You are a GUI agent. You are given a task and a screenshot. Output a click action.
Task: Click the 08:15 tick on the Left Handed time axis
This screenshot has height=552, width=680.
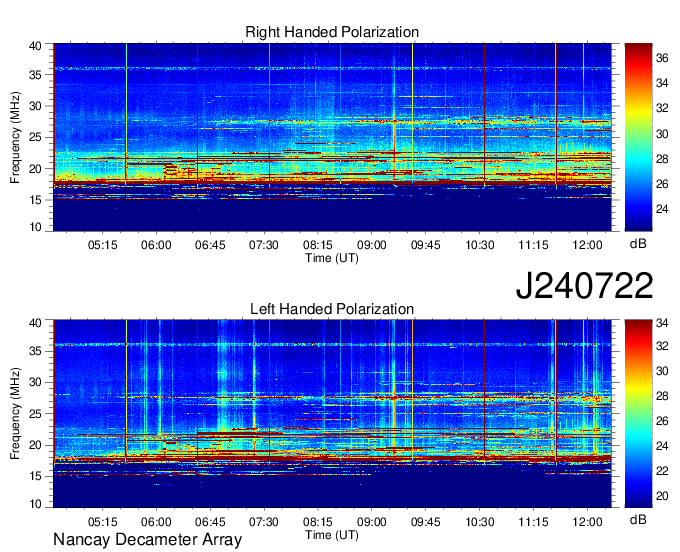pos(318,522)
